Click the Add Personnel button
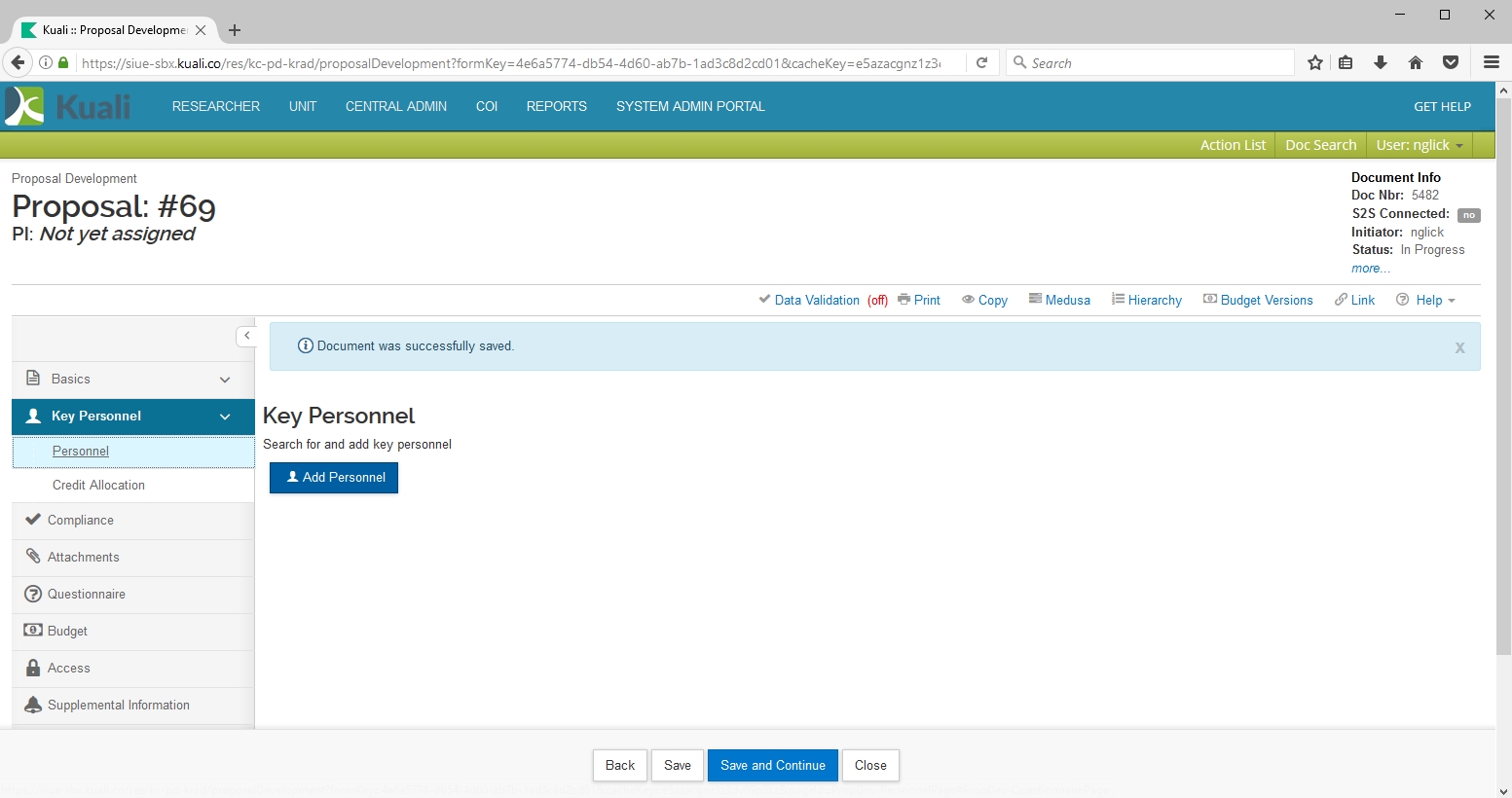Screen dimensions: 1512x798 pyautogui.click(x=334, y=478)
